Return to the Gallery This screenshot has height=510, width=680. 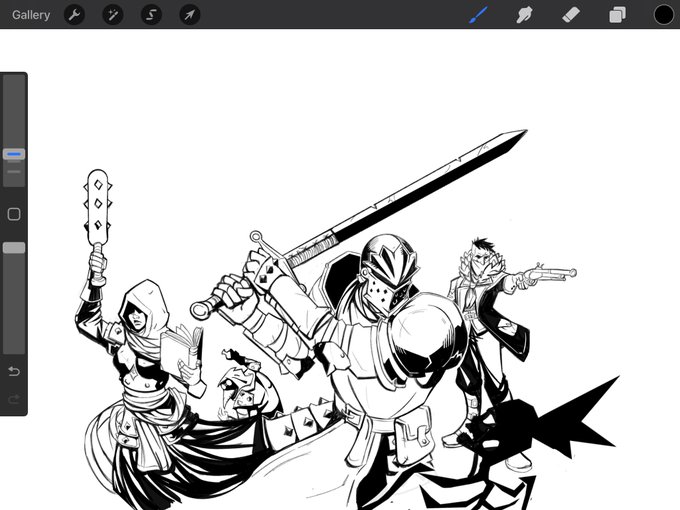coord(31,15)
